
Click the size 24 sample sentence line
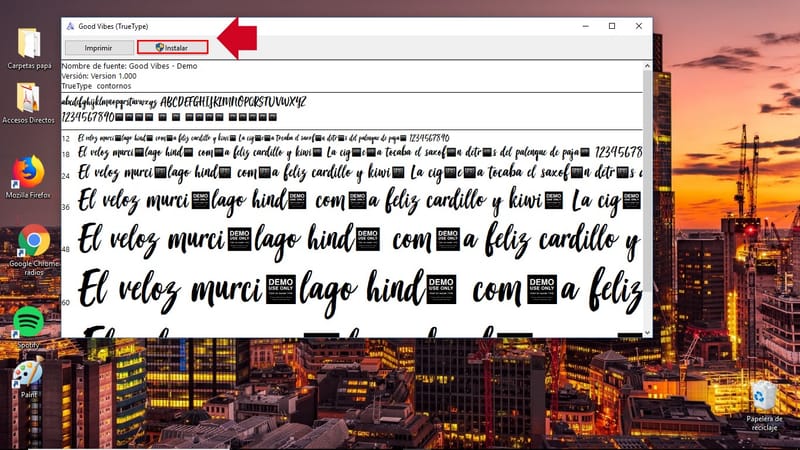[x=360, y=172]
